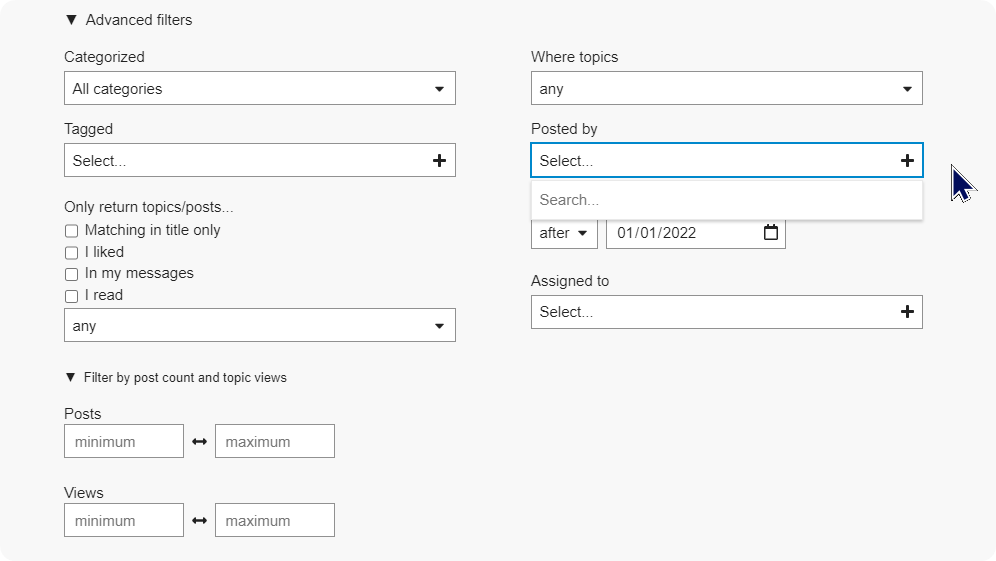Enable Matching in title only checkbox
Image resolution: width=996 pixels, height=561 pixels.
coord(71,231)
